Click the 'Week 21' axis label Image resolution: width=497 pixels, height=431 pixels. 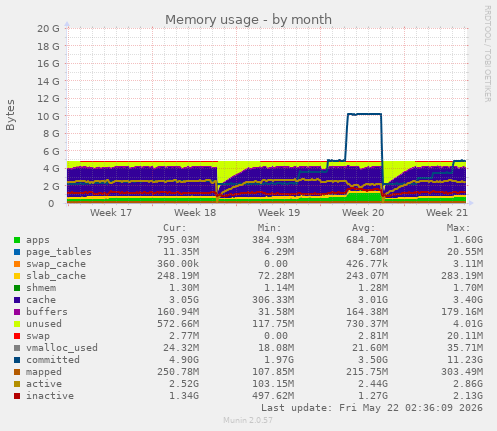447,213
